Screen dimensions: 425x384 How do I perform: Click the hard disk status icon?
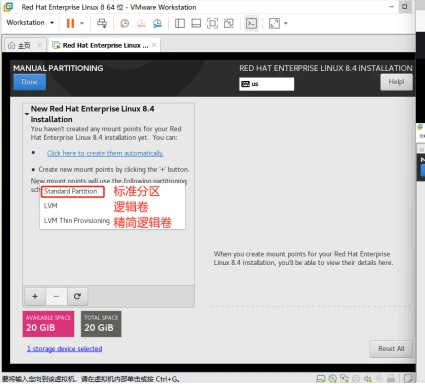pyautogui.click(x=321, y=379)
